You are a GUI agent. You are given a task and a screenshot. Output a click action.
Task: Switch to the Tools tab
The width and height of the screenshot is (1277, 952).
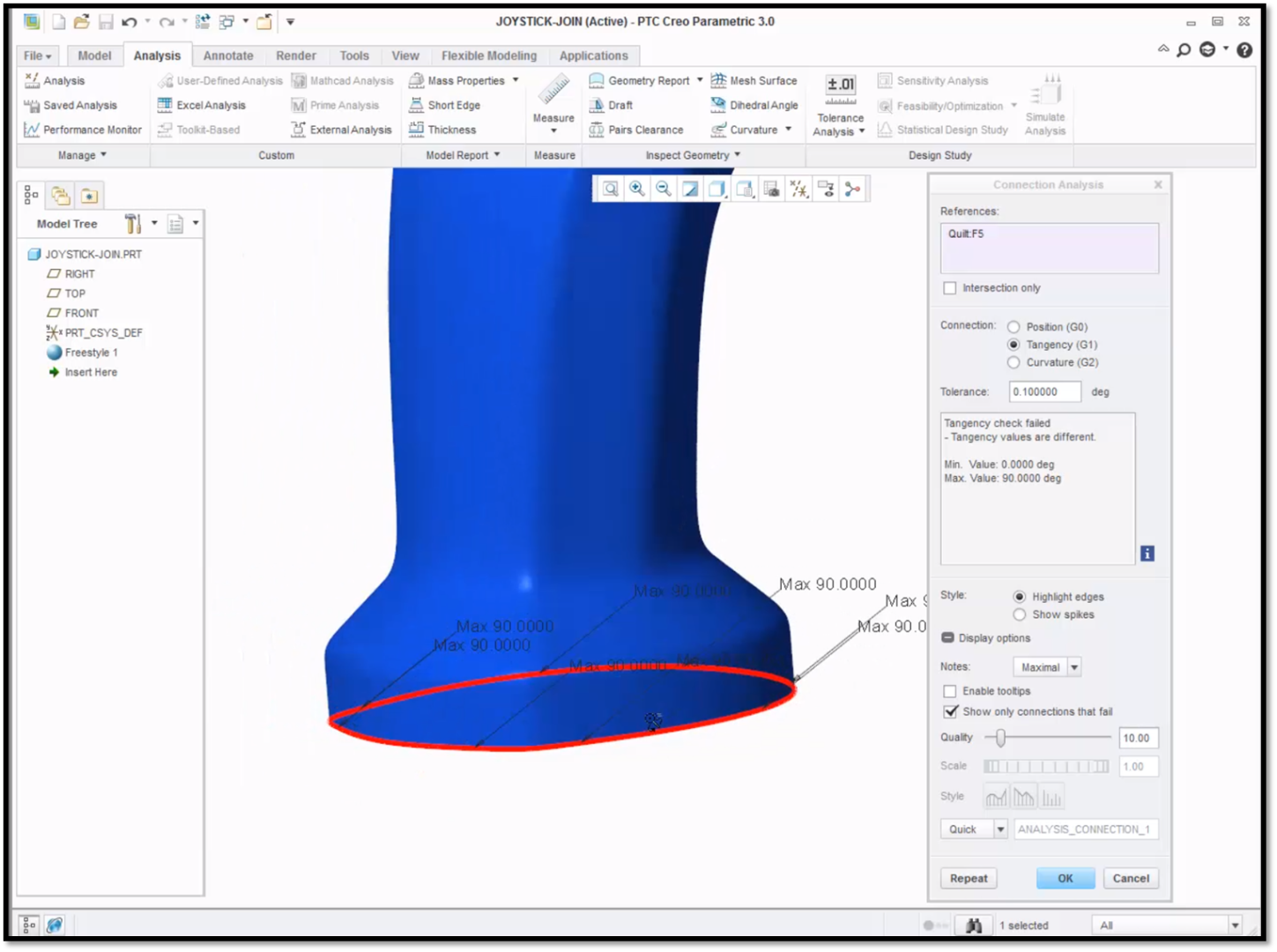(354, 56)
